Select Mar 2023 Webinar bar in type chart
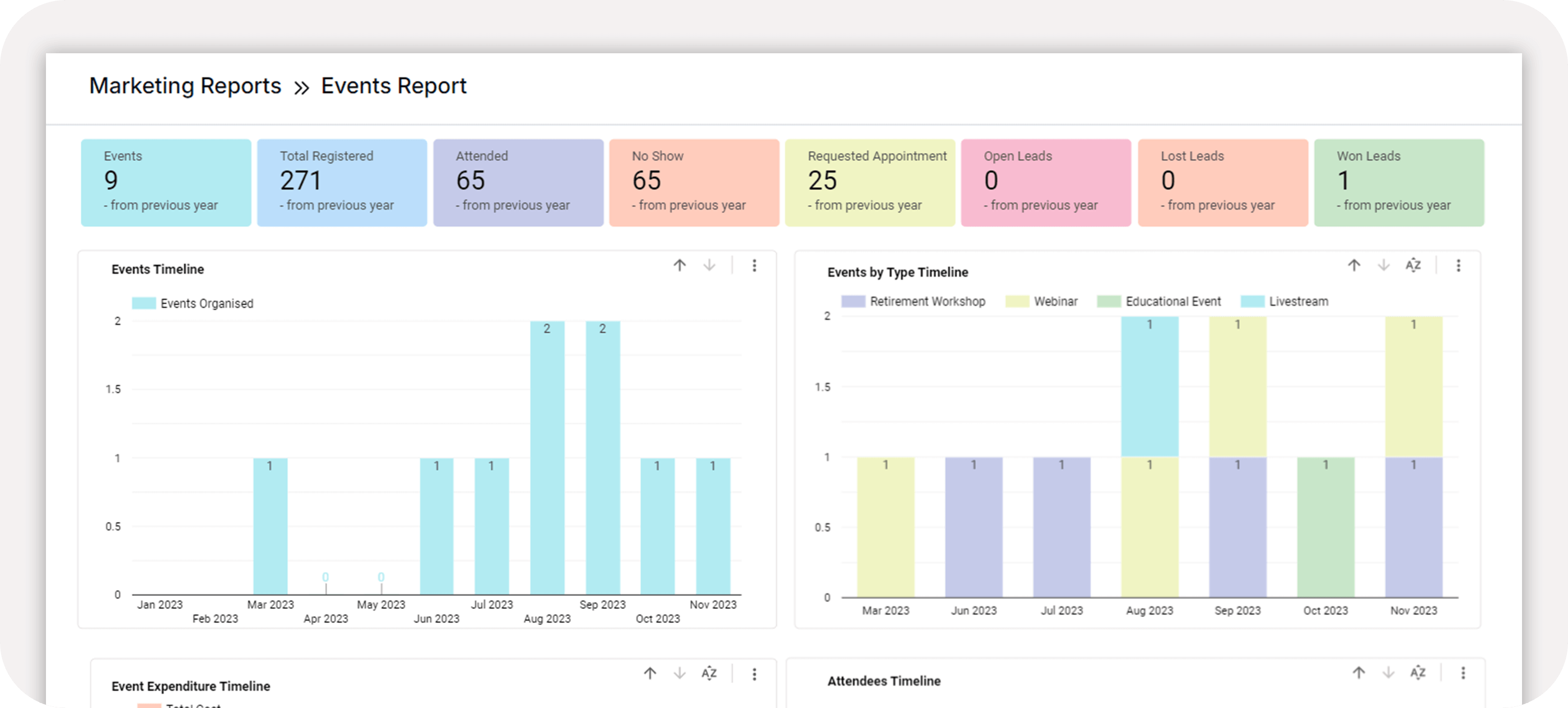 click(x=886, y=527)
